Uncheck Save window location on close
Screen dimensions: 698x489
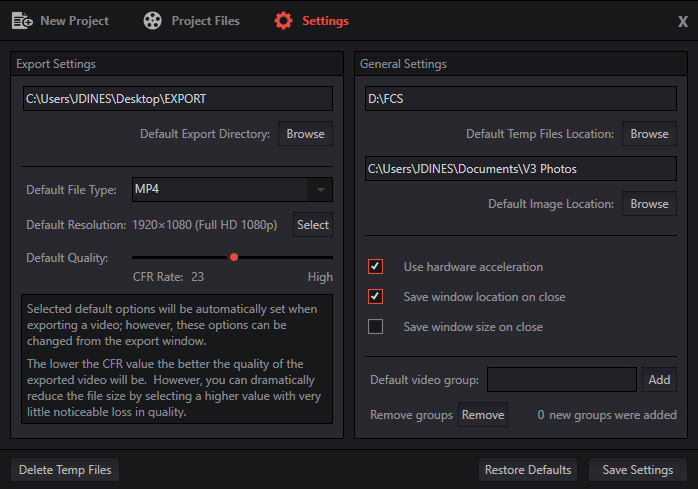pos(375,296)
